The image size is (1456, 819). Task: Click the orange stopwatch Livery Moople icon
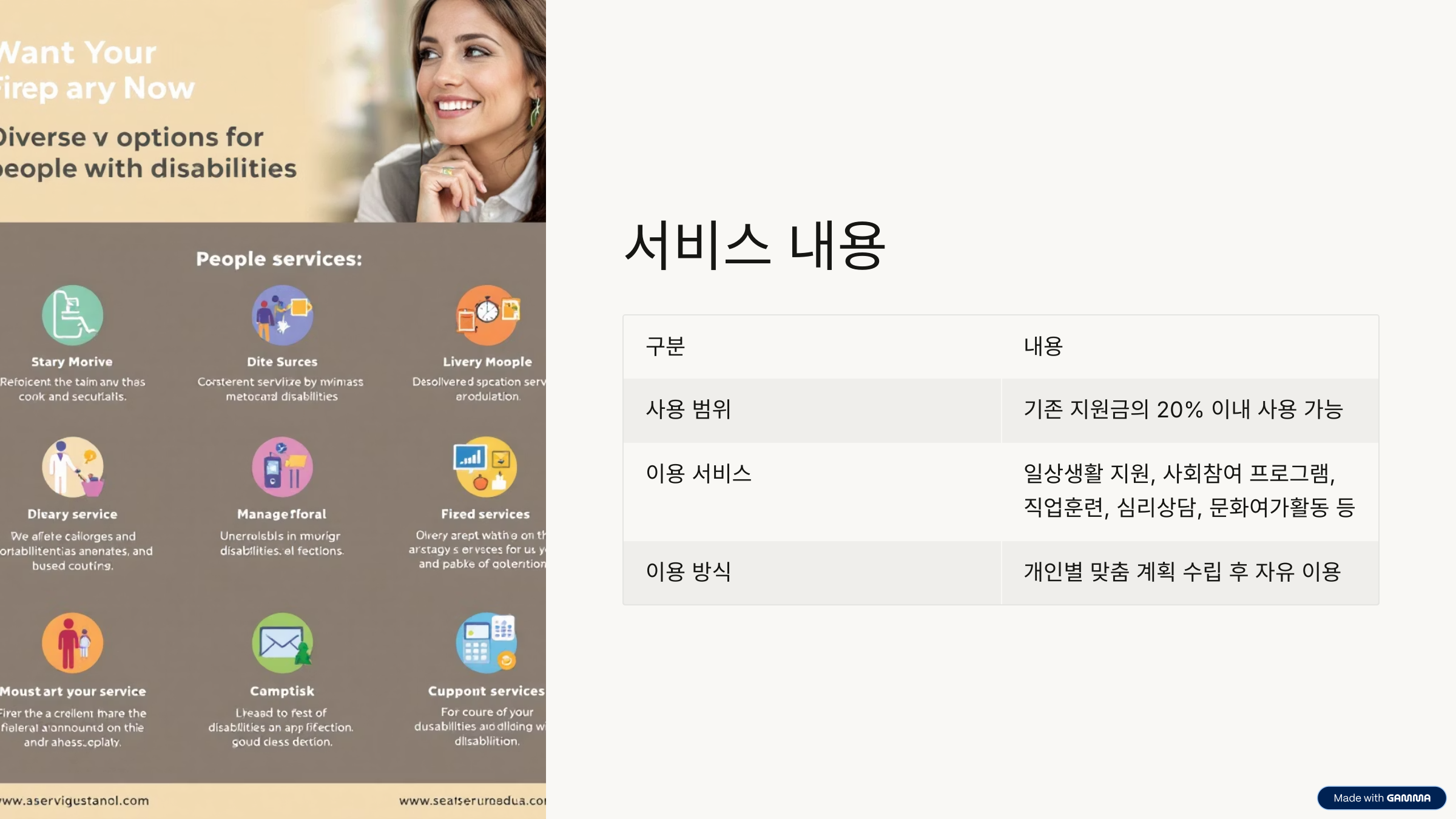pos(487,315)
